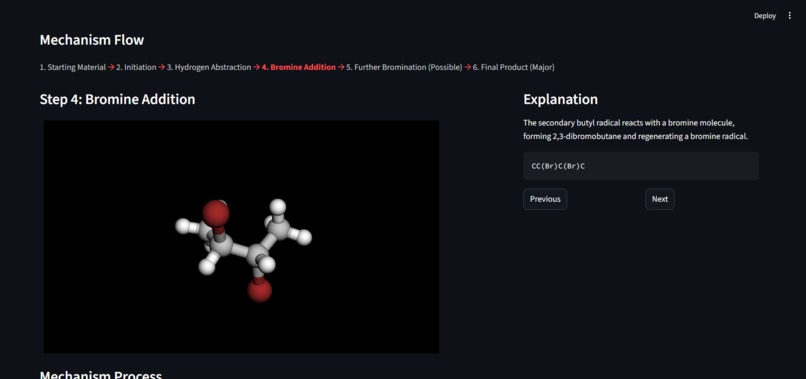Click highlighted '4. Bromine Addition' step

299,67
